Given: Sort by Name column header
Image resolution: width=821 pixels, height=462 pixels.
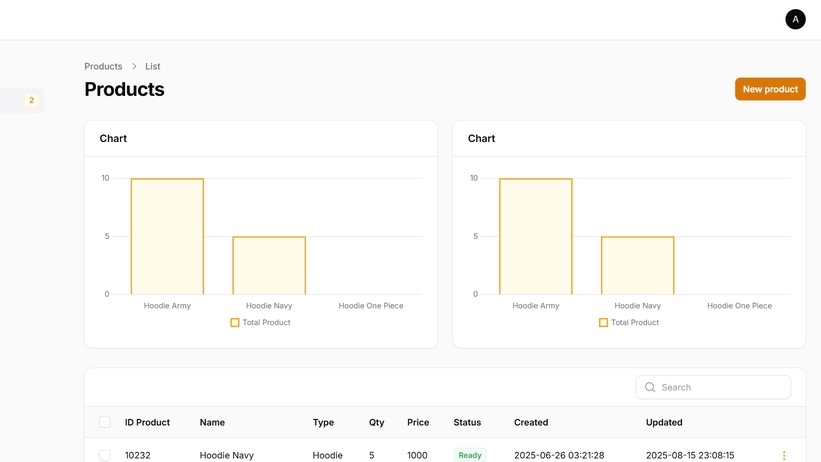Looking at the screenshot, I should (x=212, y=422).
